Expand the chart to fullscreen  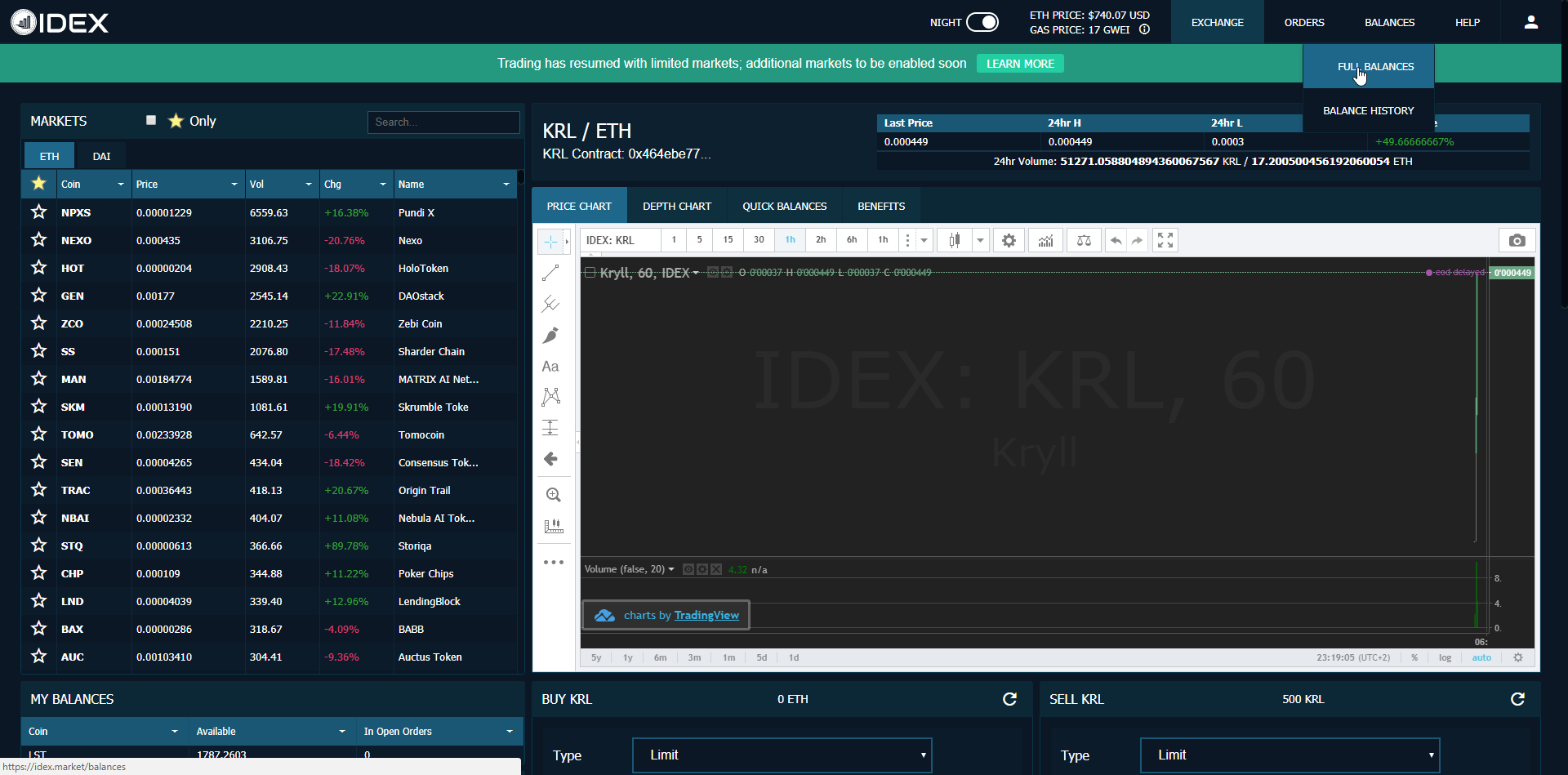pos(1165,240)
